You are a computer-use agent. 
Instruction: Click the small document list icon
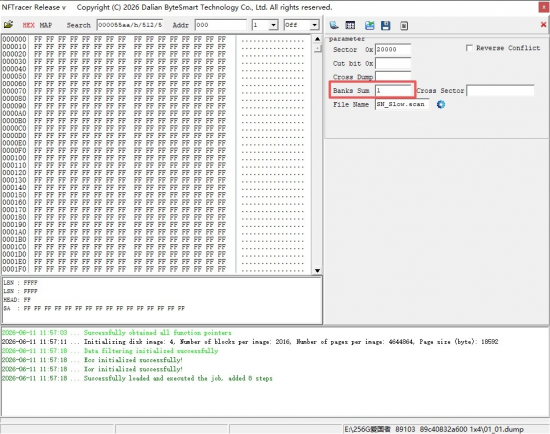click(404, 26)
